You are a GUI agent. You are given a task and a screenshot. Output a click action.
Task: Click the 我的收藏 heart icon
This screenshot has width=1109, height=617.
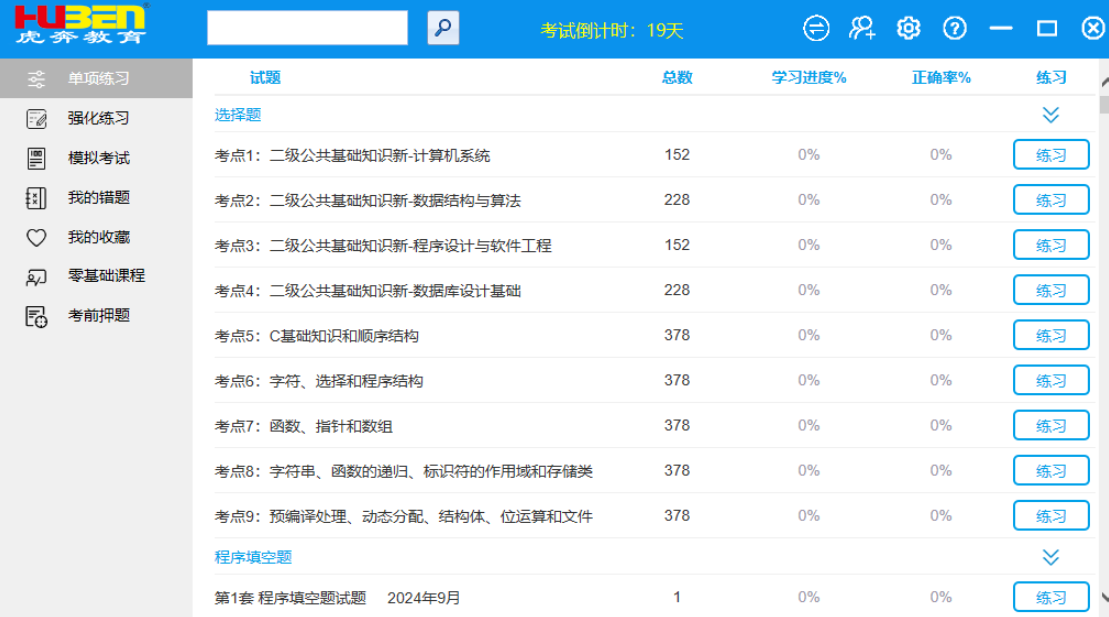(x=36, y=238)
